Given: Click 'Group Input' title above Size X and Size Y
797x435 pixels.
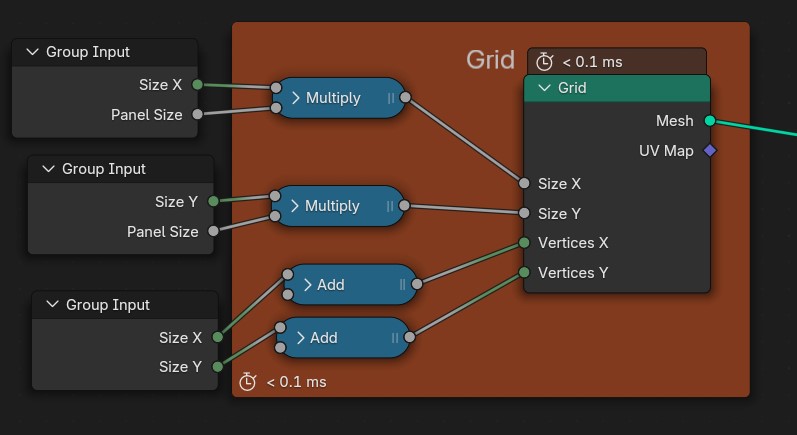Looking at the screenshot, I should (108, 304).
